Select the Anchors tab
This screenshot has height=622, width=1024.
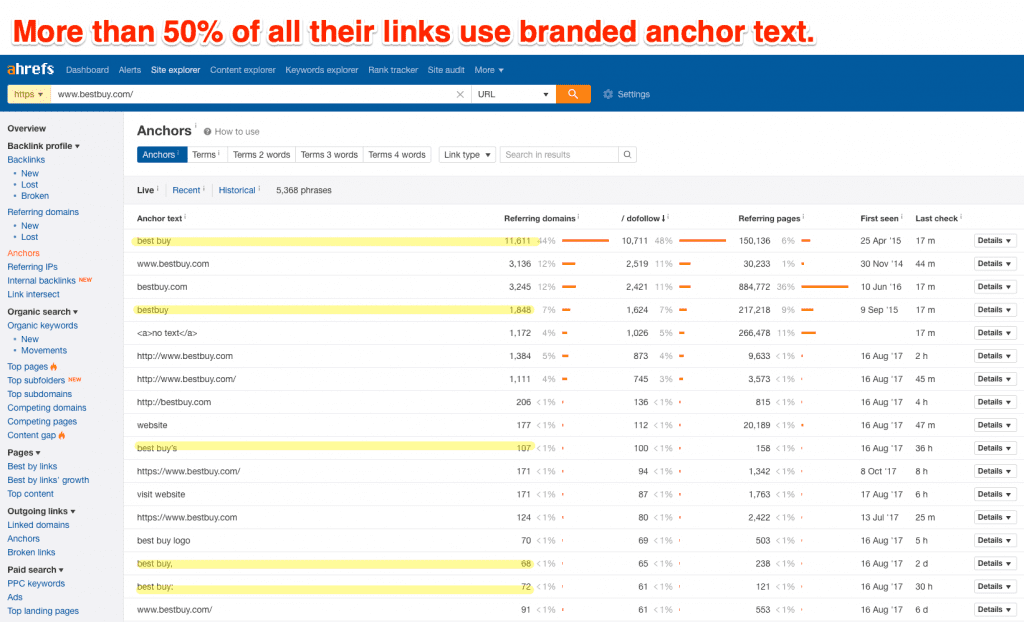pyautogui.click(x=161, y=155)
